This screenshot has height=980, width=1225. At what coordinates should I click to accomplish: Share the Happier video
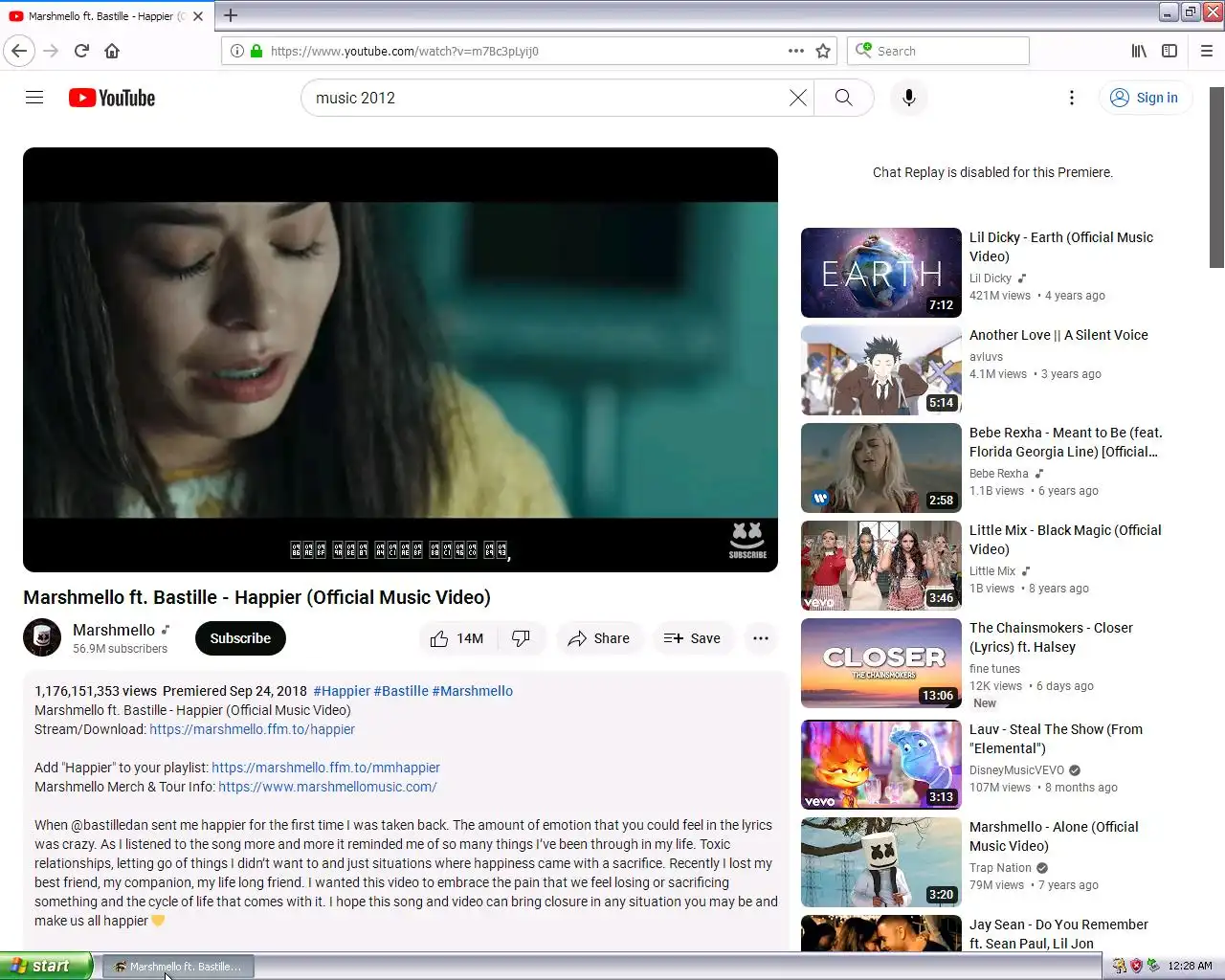coord(598,638)
